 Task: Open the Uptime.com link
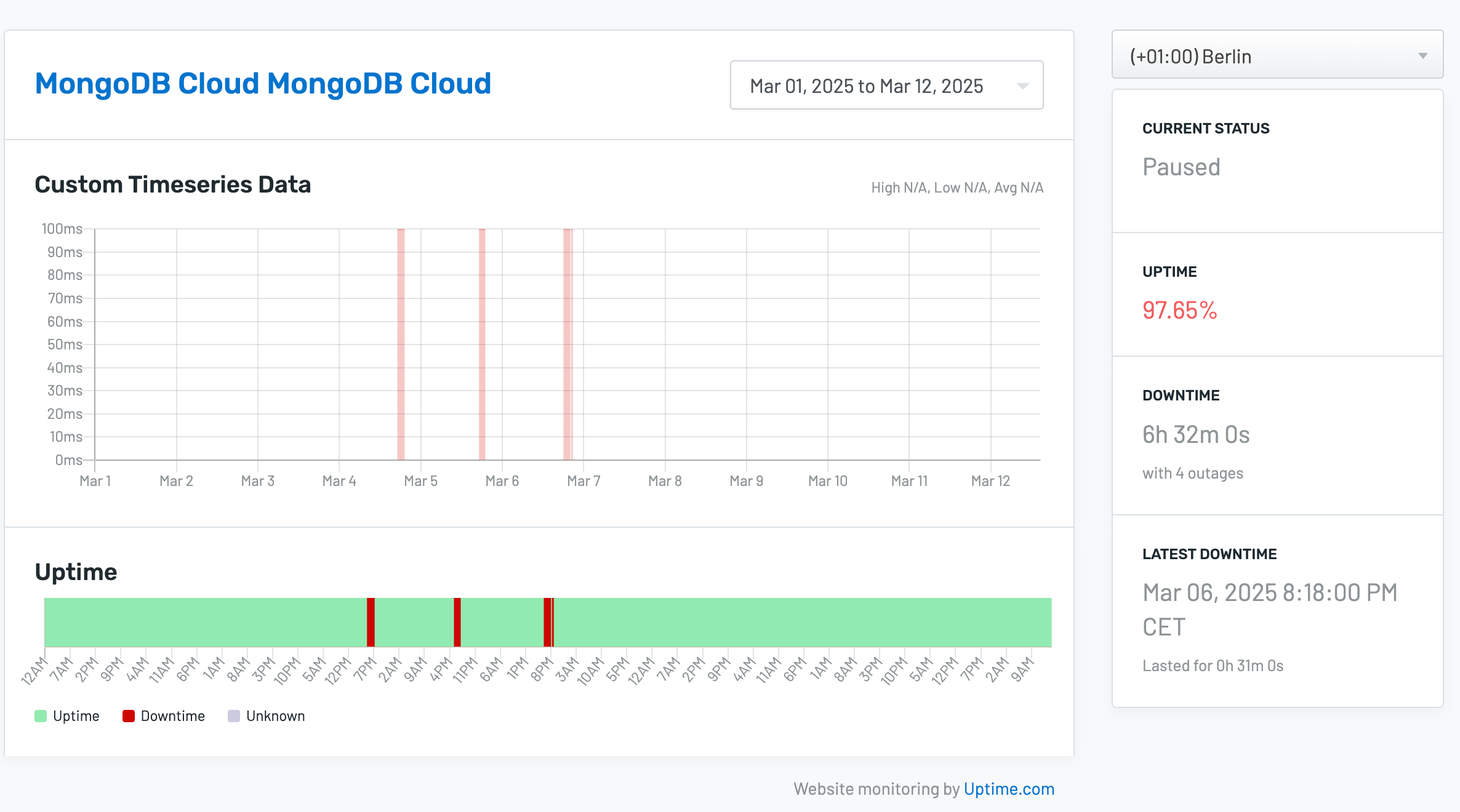tap(1009, 789)
